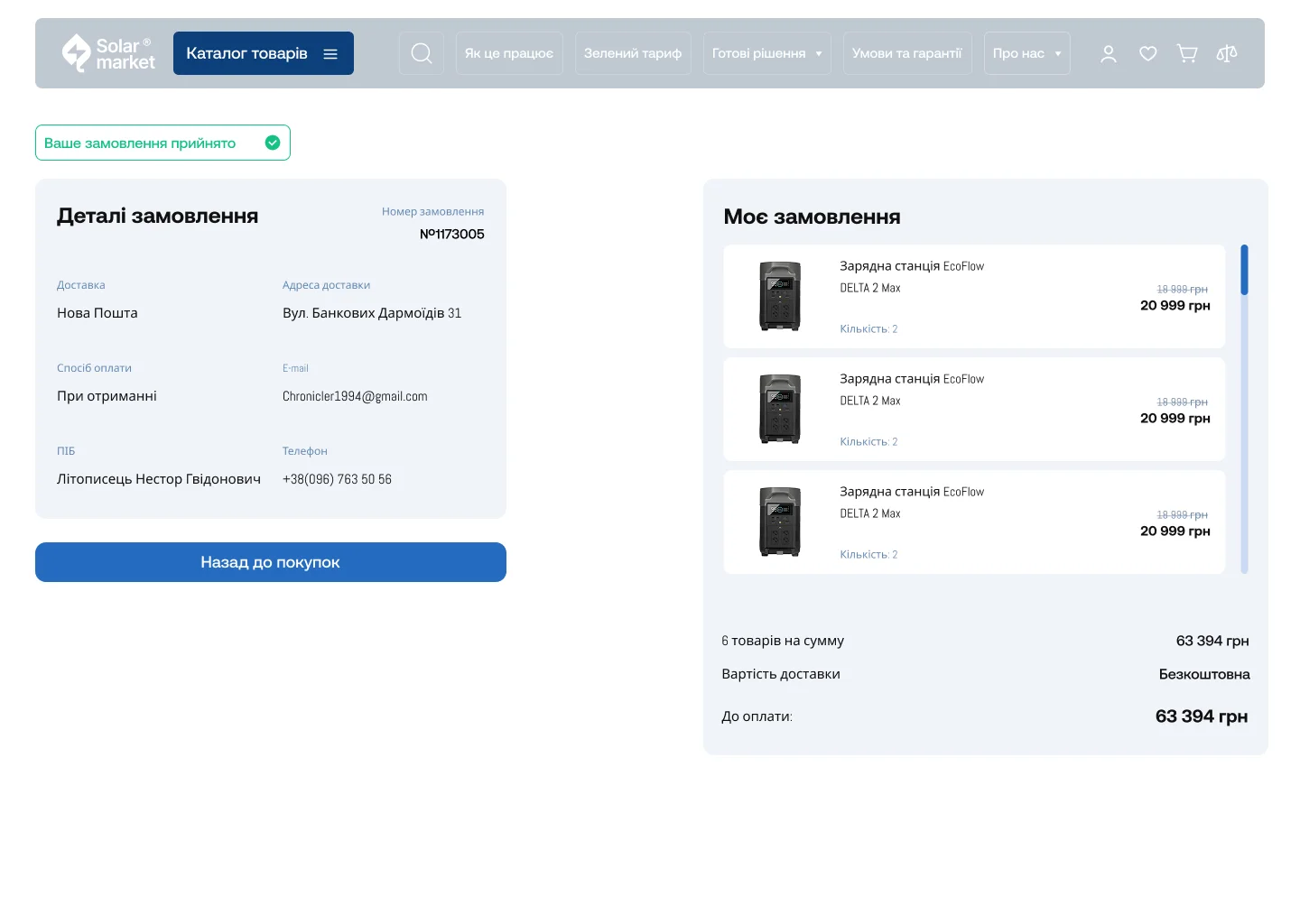The height and width of the screenshot is (924, 1300).
Task: Click the Ваше замовлення прийнято notification text
Action: [x=140, y=143]
